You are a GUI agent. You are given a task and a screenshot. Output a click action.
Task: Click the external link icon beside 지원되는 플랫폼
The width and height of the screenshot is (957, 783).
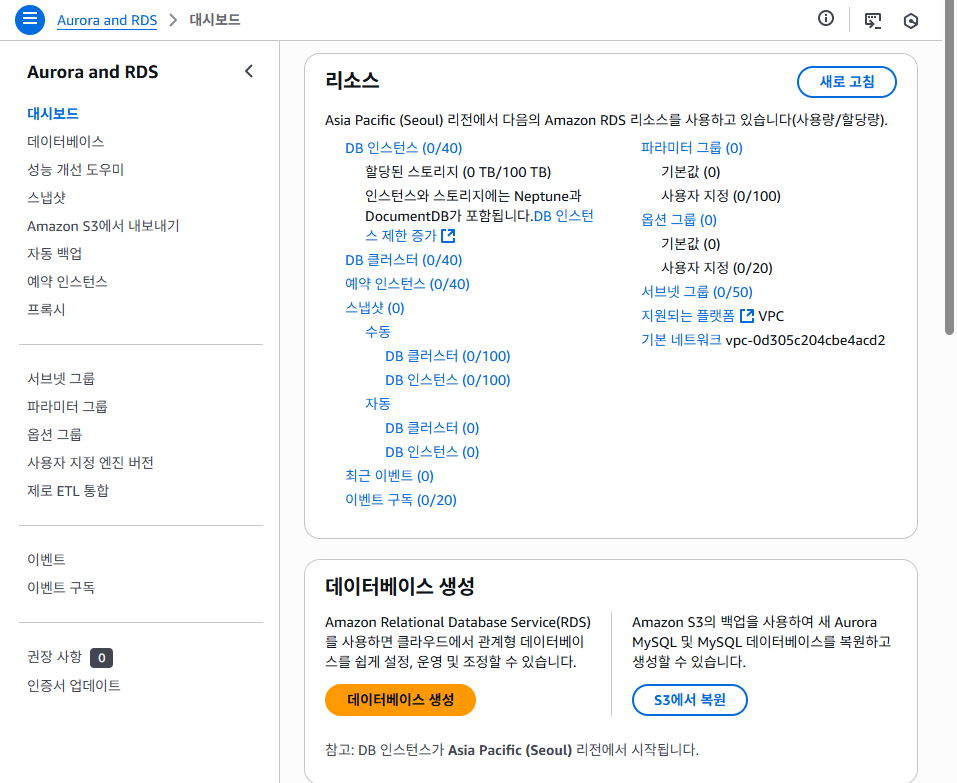point(746,316)
